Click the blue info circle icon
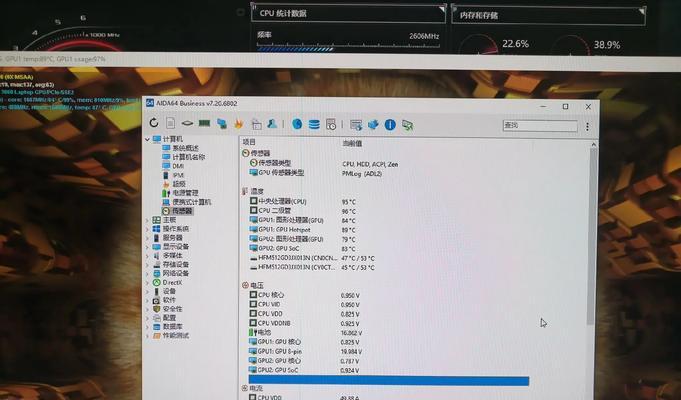The image size is (681, 400). coord(390,126)
